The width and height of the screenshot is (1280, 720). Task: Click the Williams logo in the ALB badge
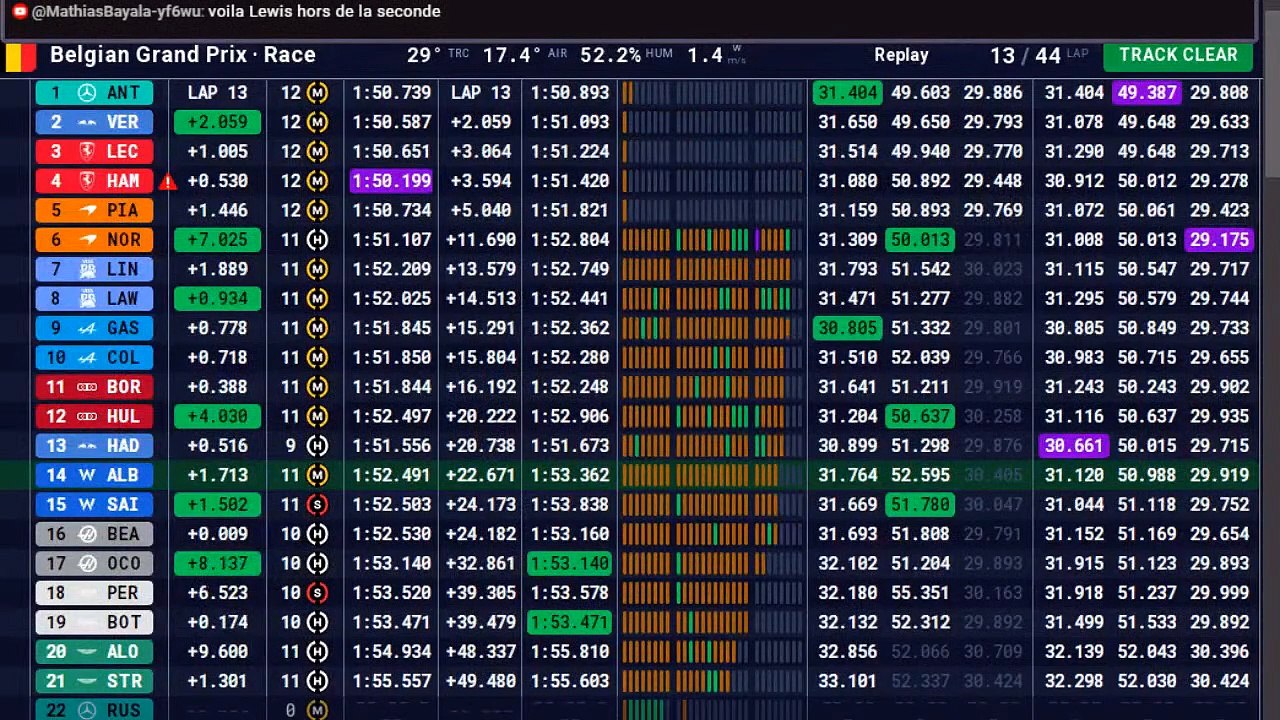tap(87, 475)
